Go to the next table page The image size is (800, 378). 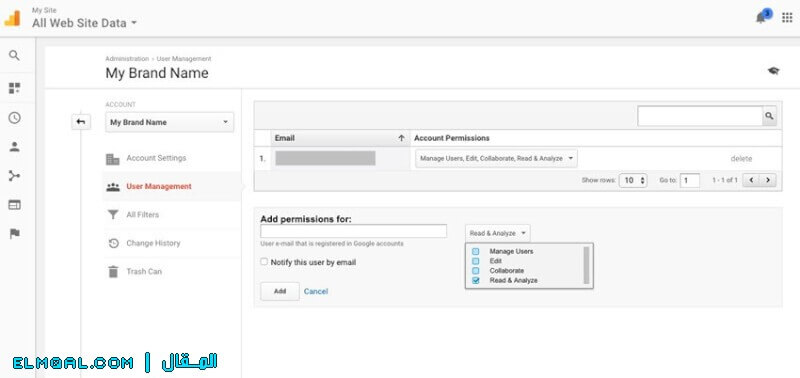click(x=768, y=180)
